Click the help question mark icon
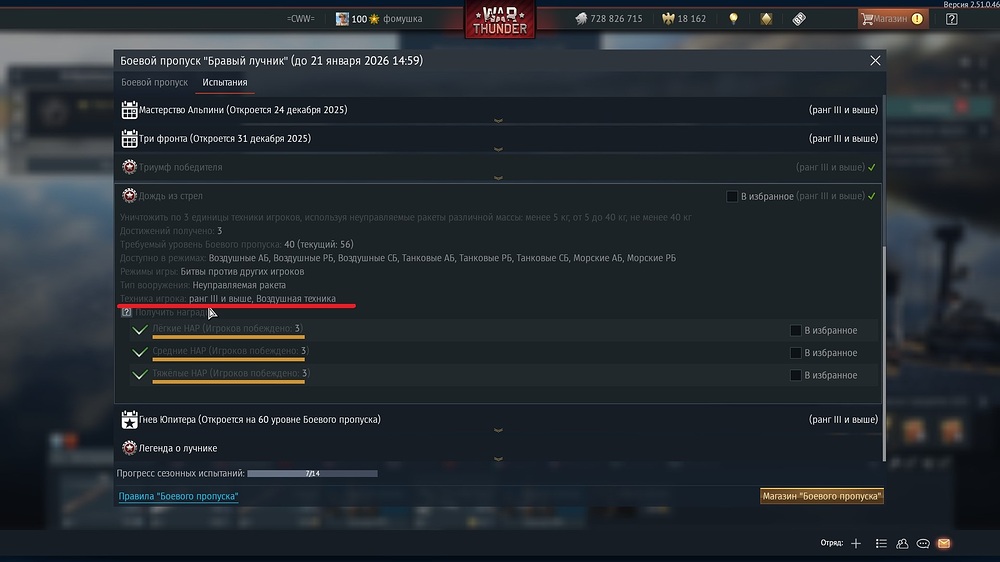Viewport: 1000px width, 562px height. click(x=952, y=18)
